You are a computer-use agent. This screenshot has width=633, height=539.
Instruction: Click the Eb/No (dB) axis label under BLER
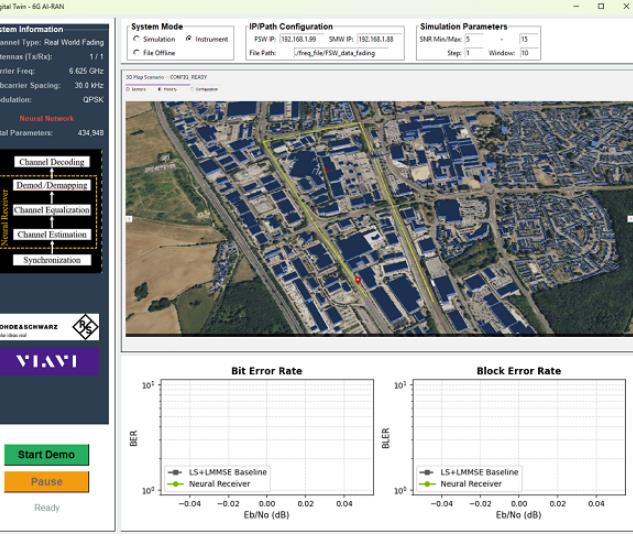click(x=518, y=515)
